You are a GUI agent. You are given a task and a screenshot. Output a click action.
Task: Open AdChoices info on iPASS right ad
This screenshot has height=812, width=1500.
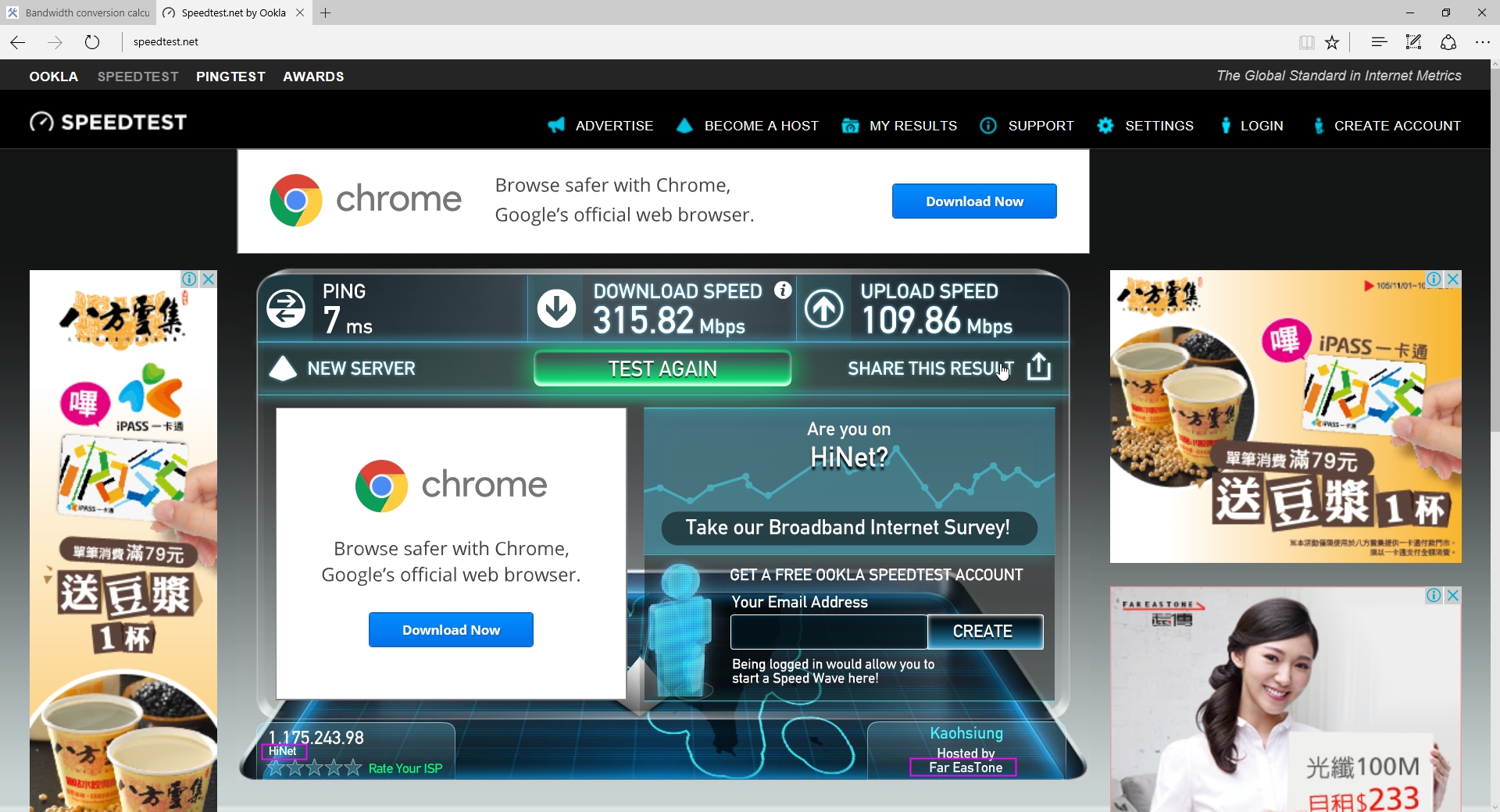pyautogui.click(x=1434, y=279)
